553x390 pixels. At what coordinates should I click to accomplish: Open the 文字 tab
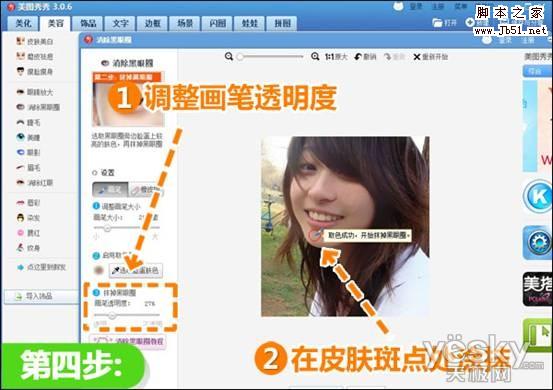click(120, 24)
